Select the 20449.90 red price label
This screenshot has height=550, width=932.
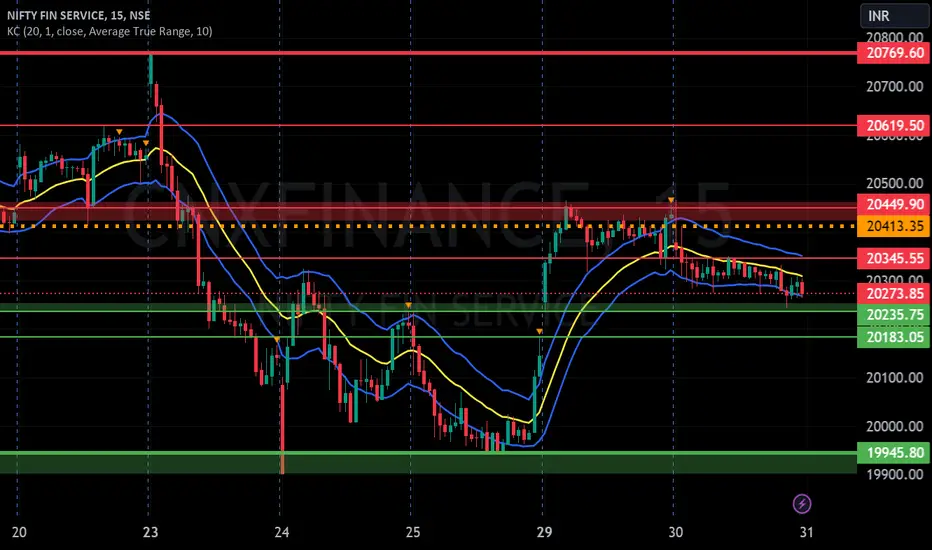point(893,205)
